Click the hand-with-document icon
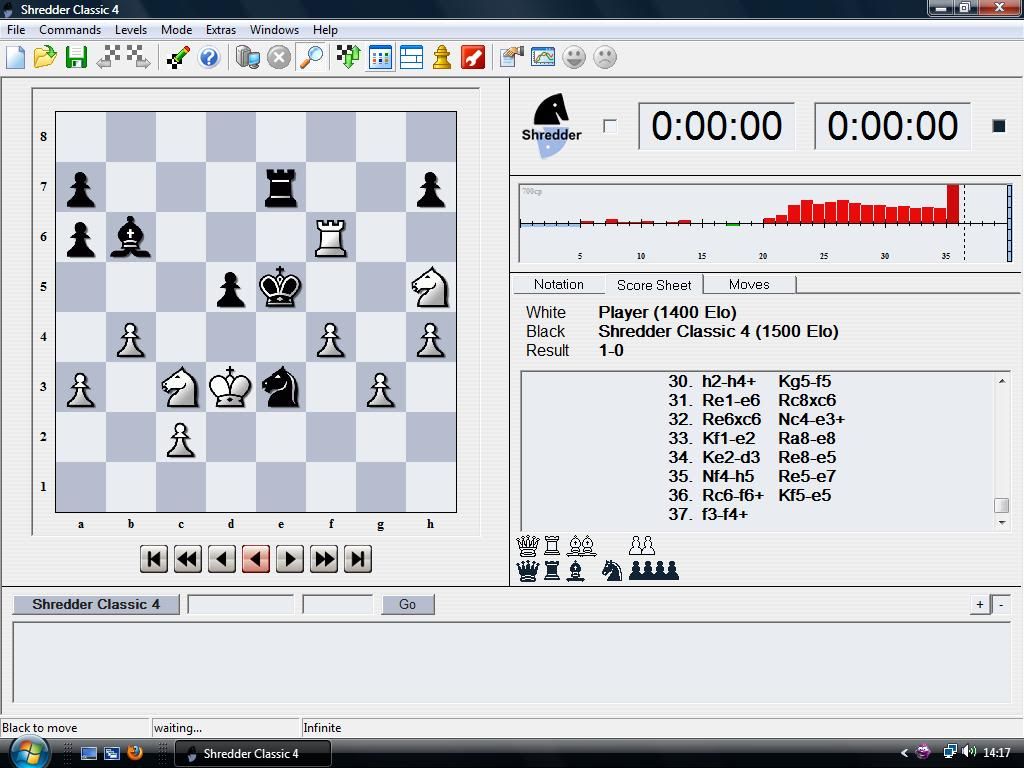This screenshot has height=768, width=1024. [512, 57]
